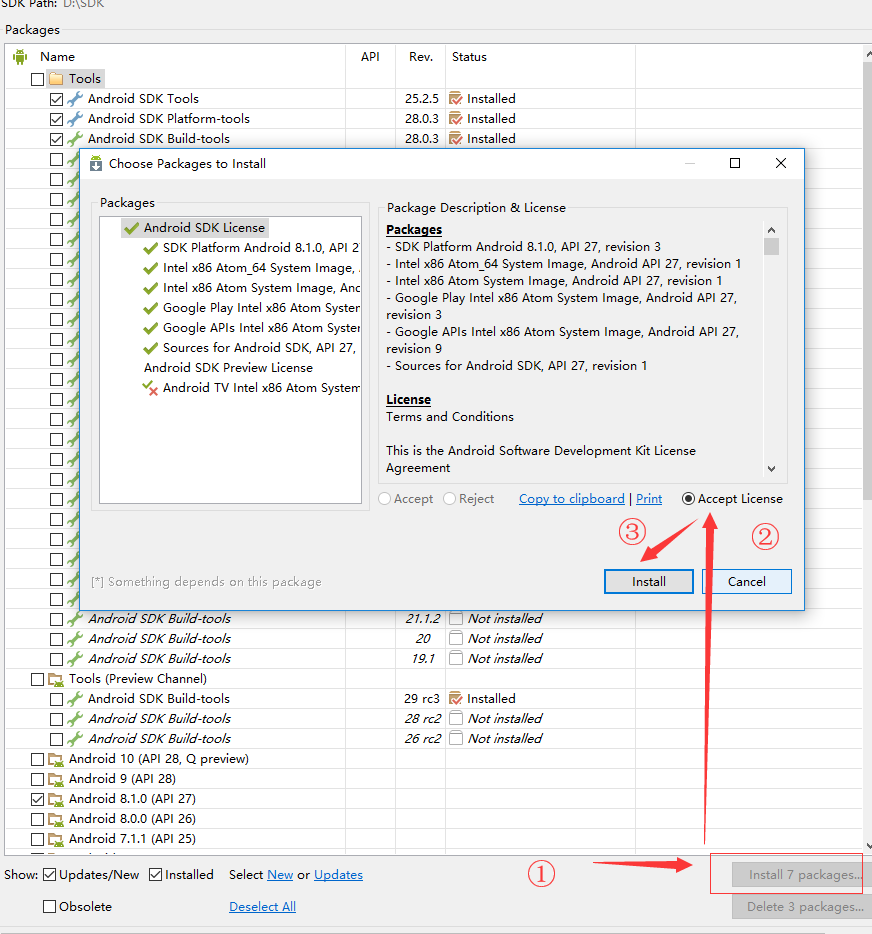
Task: Click the wrench icon for Android SDK Tools
Action: coord(75,99)
